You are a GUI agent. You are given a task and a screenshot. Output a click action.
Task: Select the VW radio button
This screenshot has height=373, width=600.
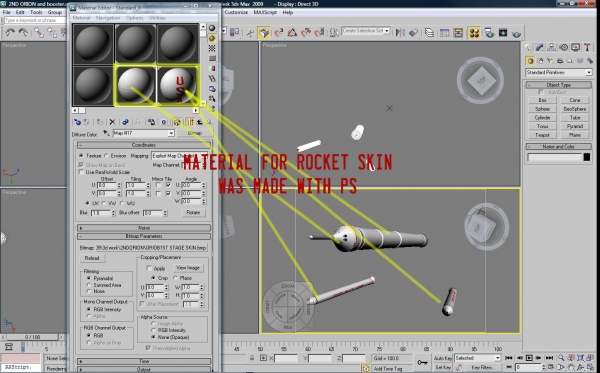click(104, 203)
